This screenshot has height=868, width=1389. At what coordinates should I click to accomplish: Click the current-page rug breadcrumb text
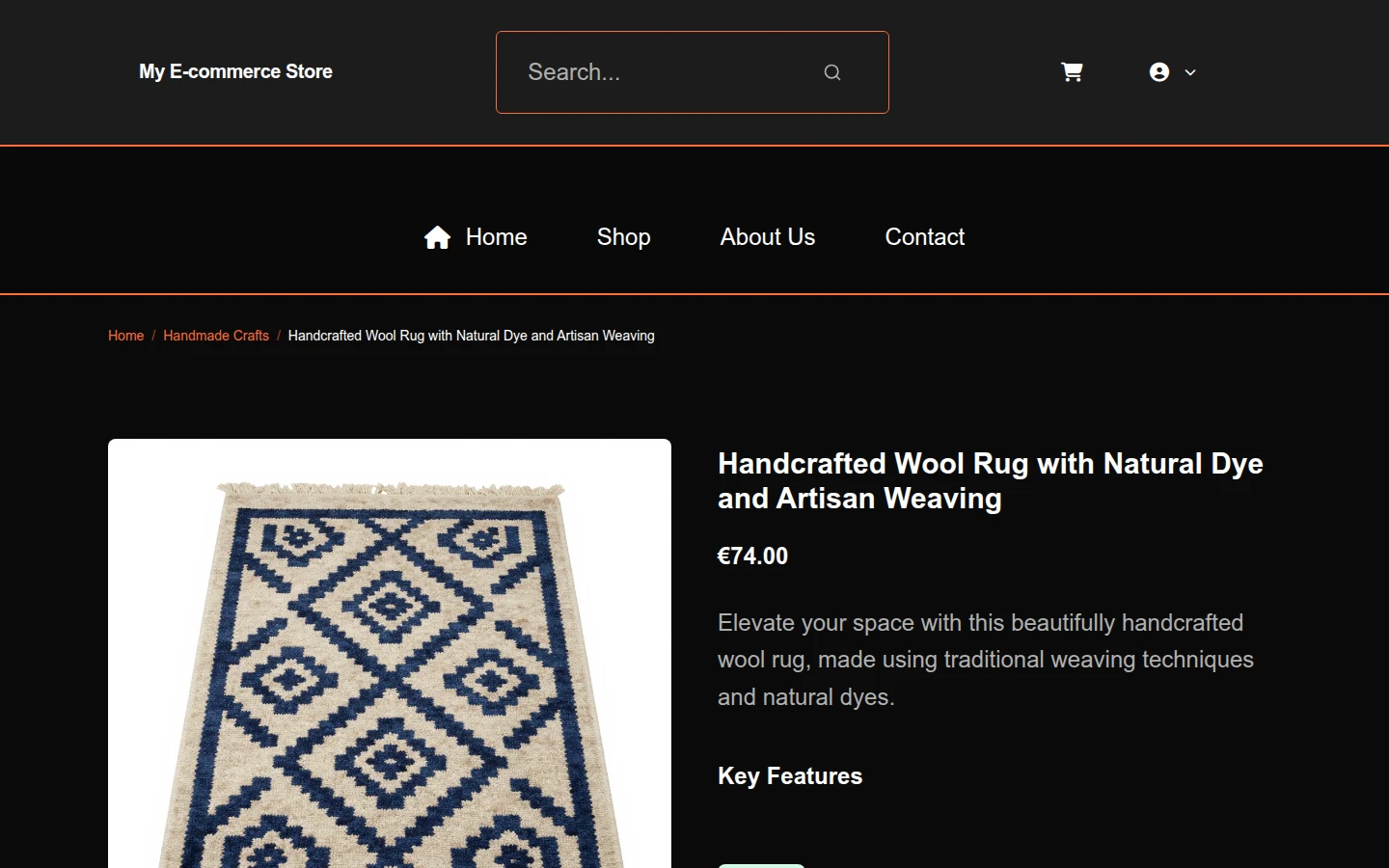click(x=471, y=336)
